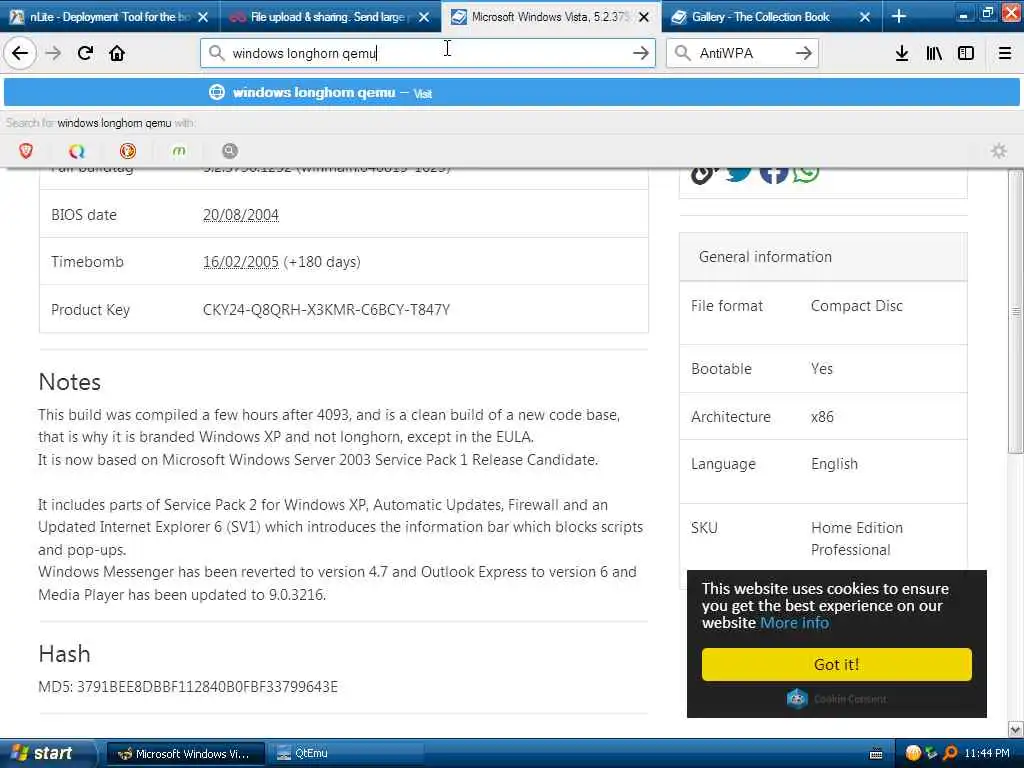Click the Cookie Consent logo link

837,699
